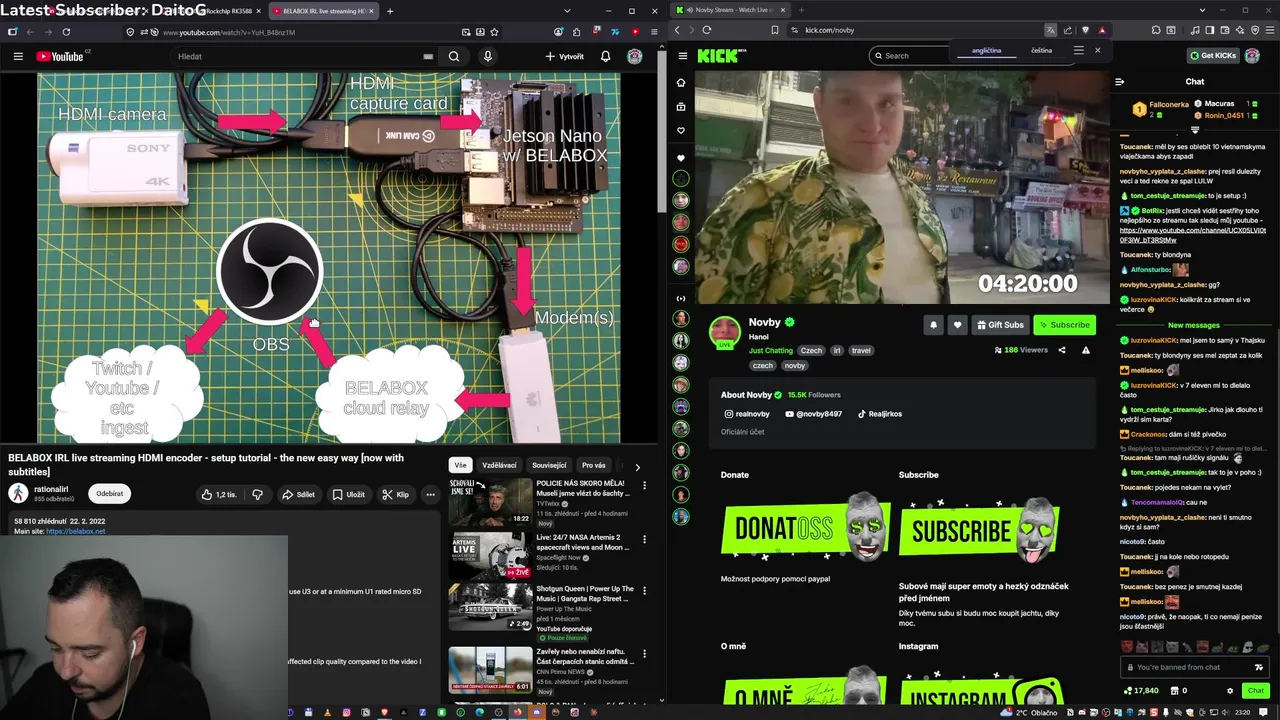Dislike the BELABOX video
The image size is (1280, 720).
[257, 494]
